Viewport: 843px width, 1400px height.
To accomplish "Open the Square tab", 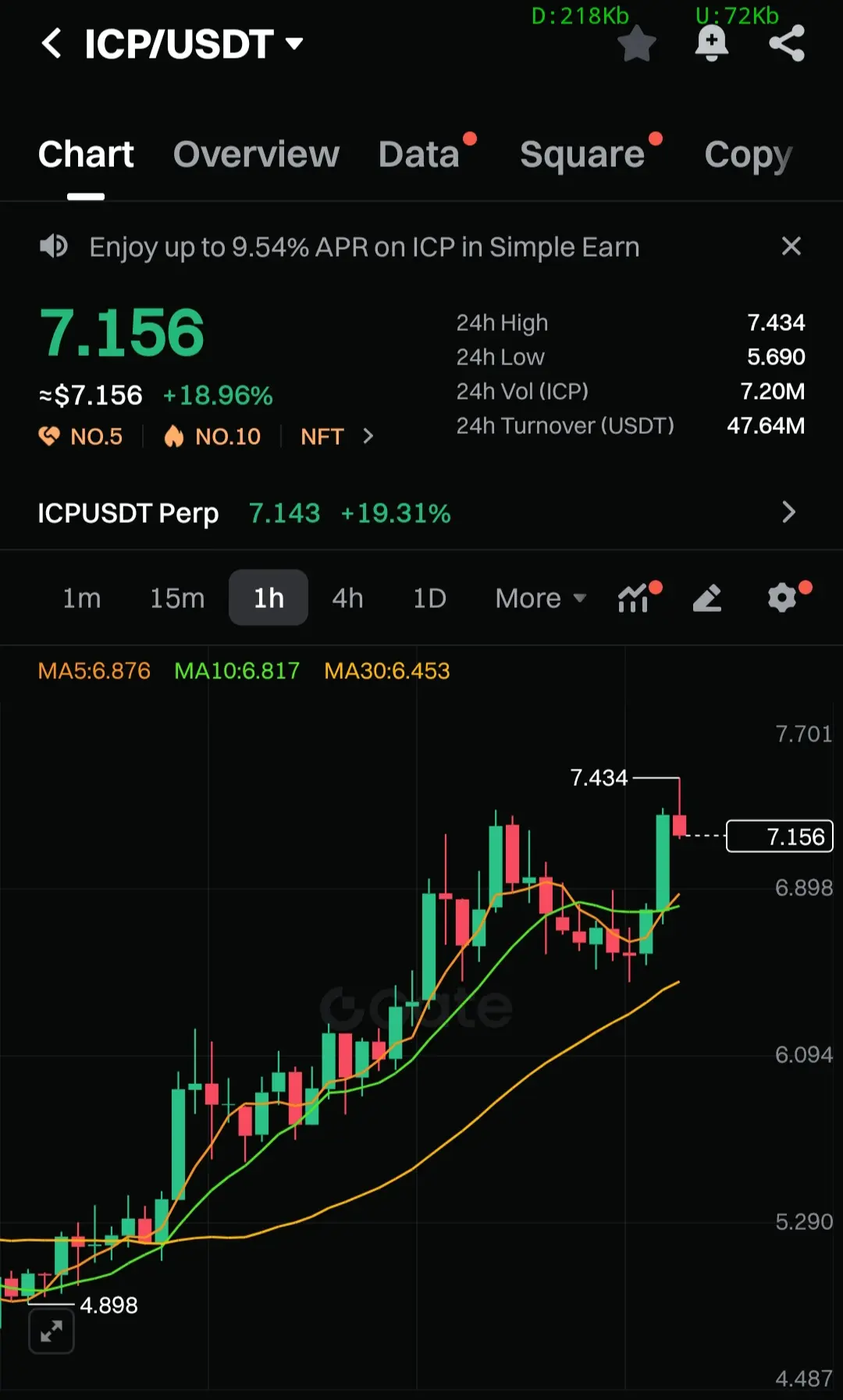I will coord(582,155).
